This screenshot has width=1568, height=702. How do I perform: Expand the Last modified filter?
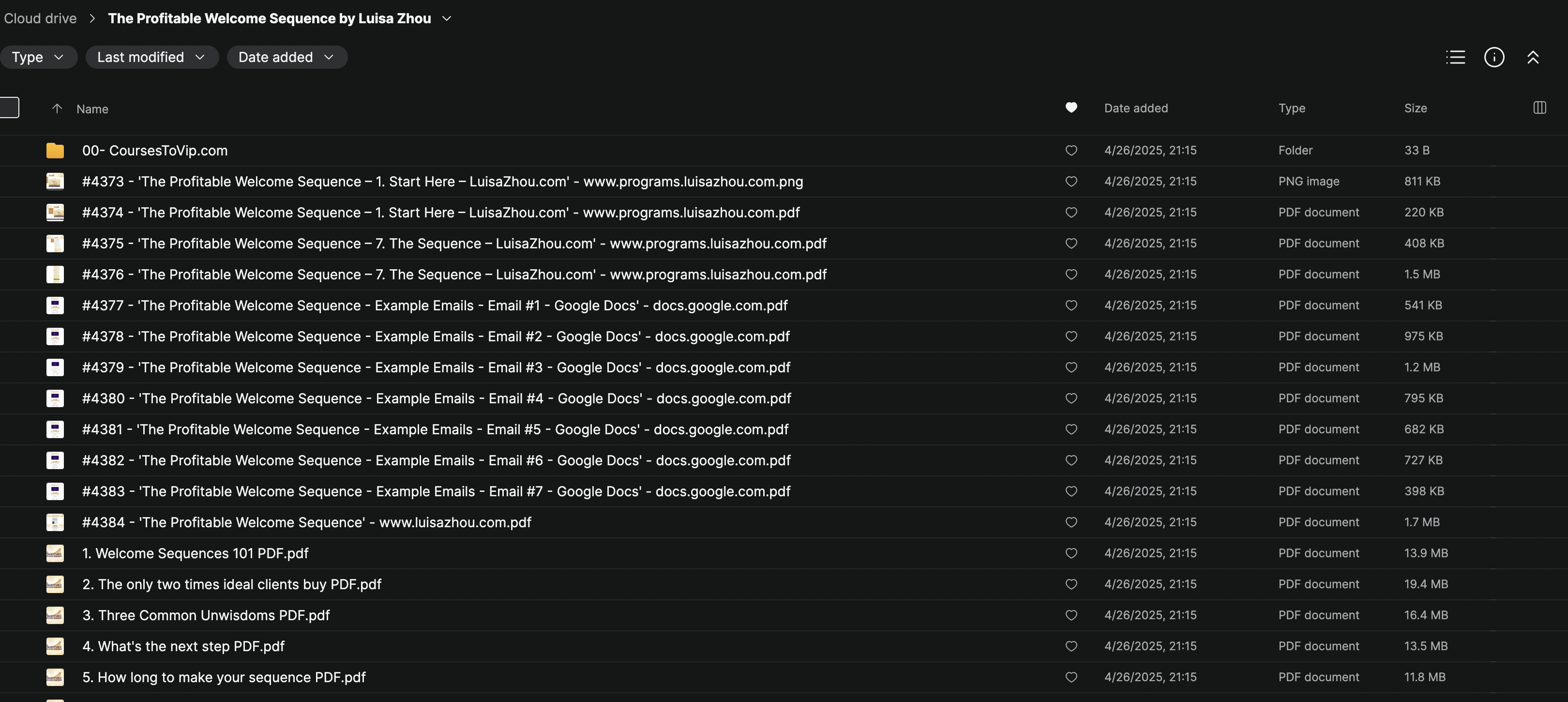pos(151,57)
